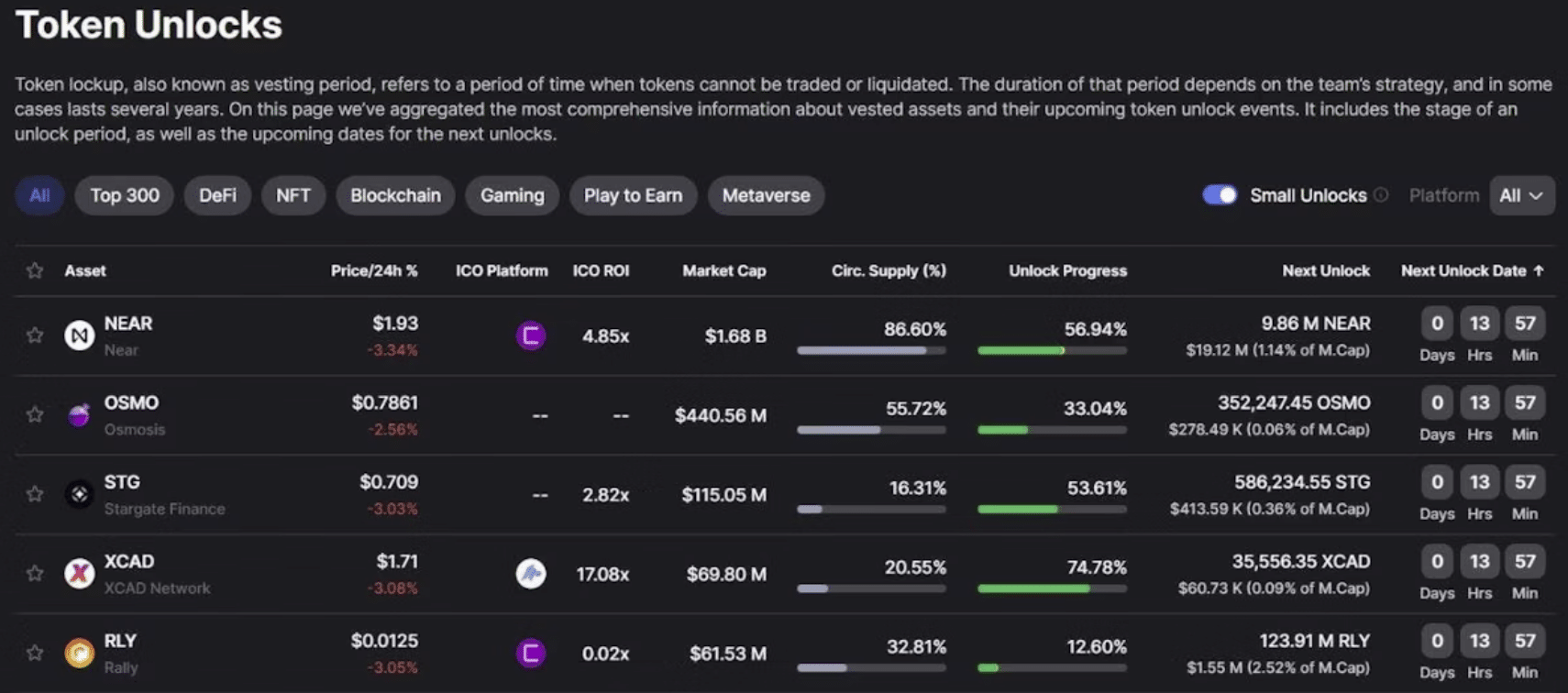The height and width of the screenshot is (693, 1568).
Task: Open the OSMO token logo
Action: (80, 415)
